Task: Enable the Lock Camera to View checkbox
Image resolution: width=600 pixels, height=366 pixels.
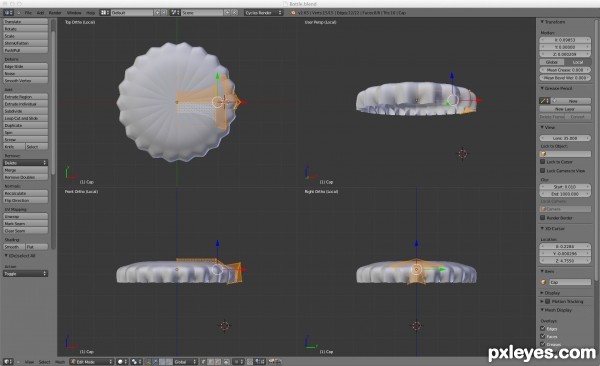Action: pos(543,170)
